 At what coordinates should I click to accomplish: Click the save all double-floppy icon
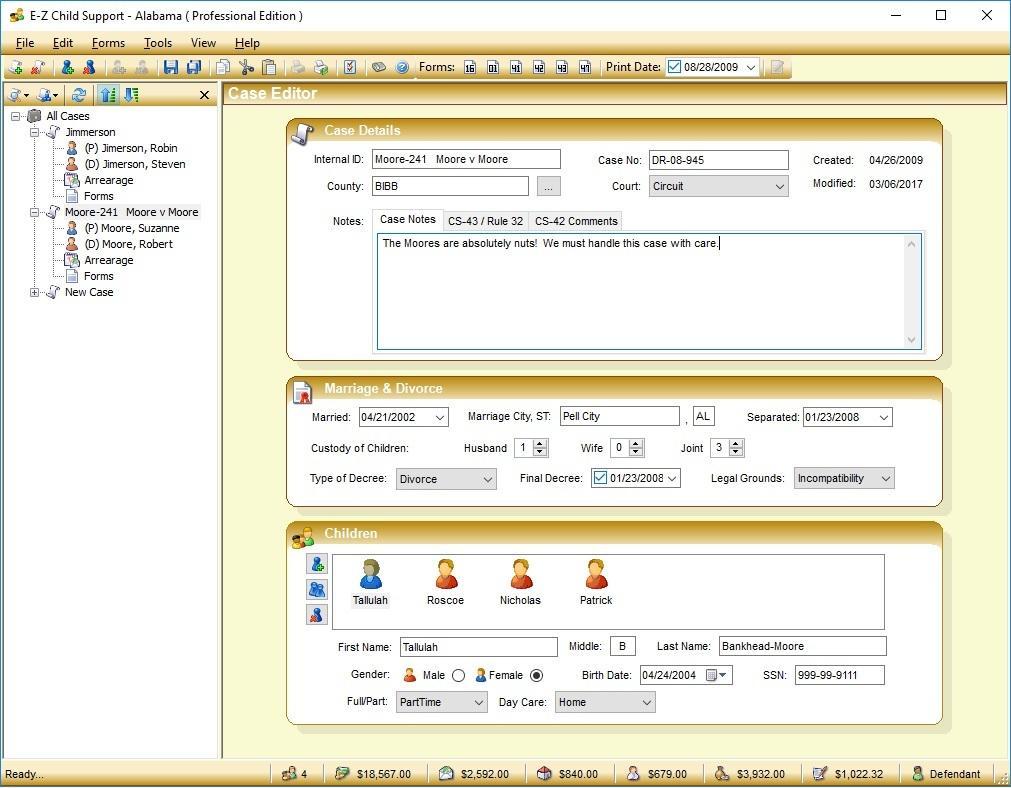click(x=193, y=67)
